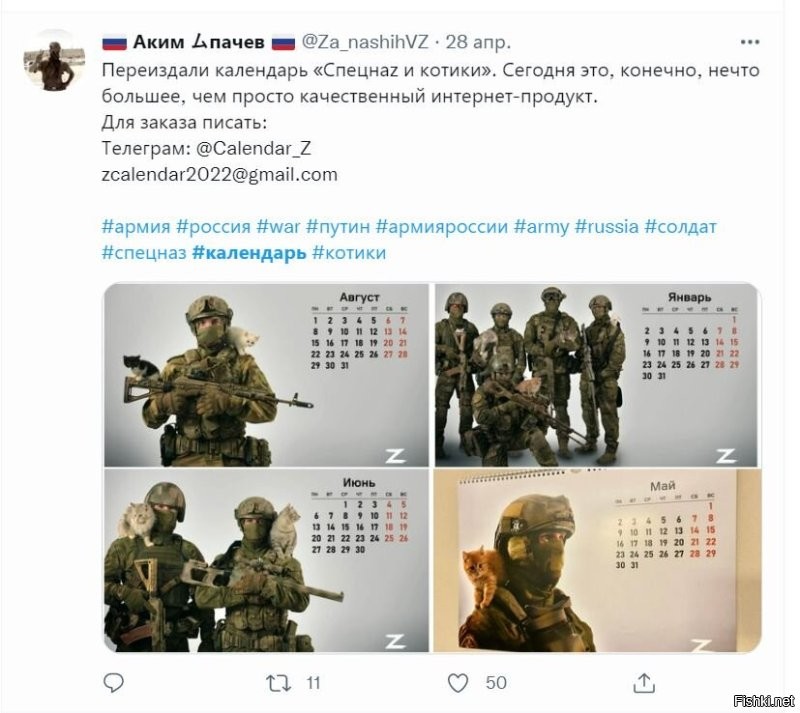Open the Август calendar image
Screen dimensions: 800x713
[x=266, y=375]
